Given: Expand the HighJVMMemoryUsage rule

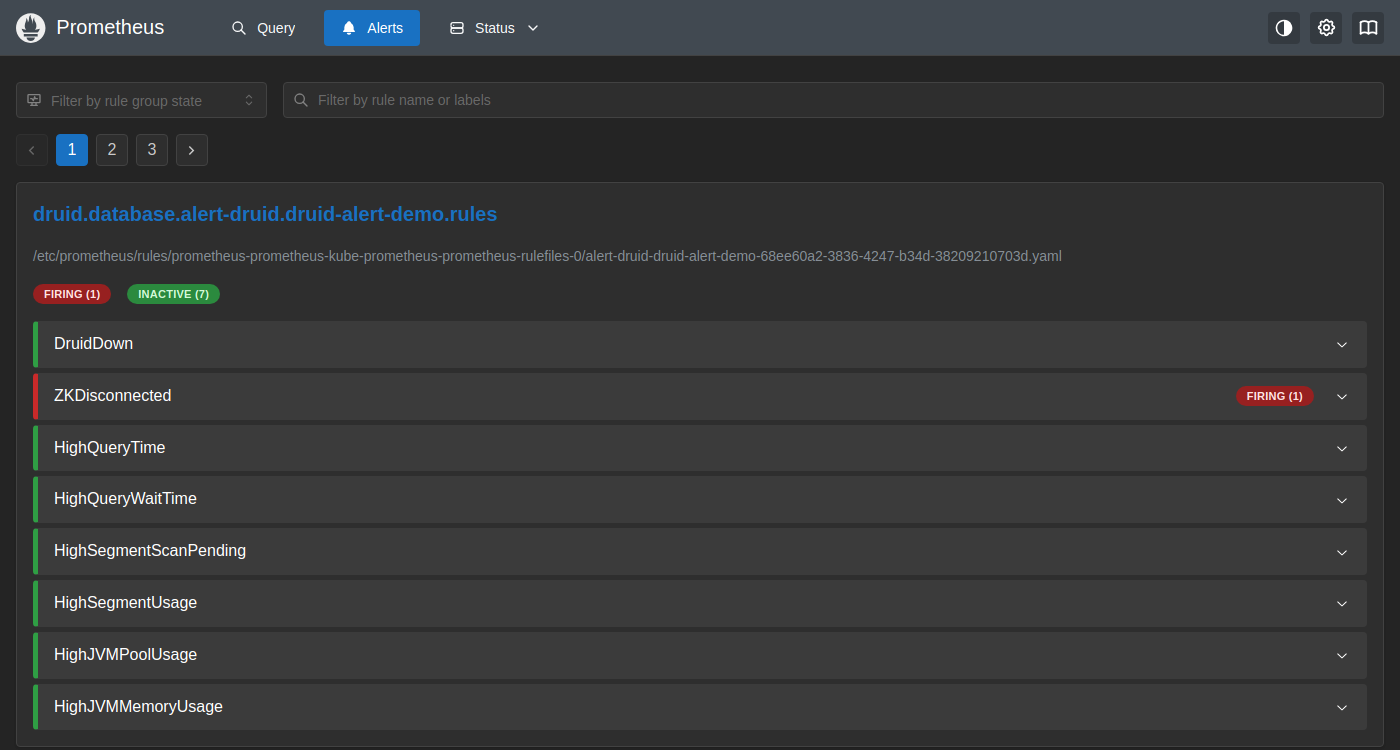Looking at the screenshot, I should point(700,707).
